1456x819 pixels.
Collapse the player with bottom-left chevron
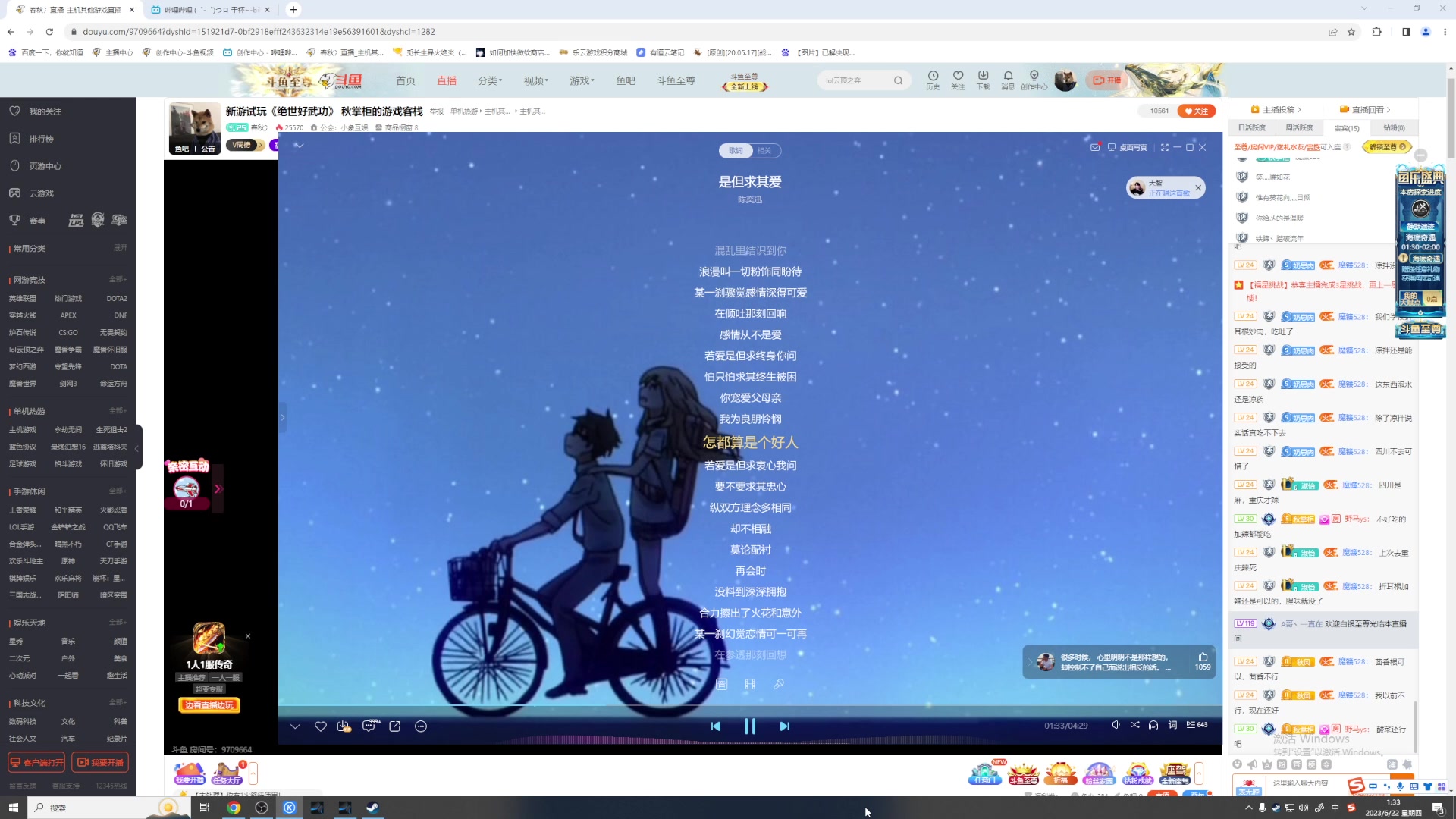click(295, 726)
